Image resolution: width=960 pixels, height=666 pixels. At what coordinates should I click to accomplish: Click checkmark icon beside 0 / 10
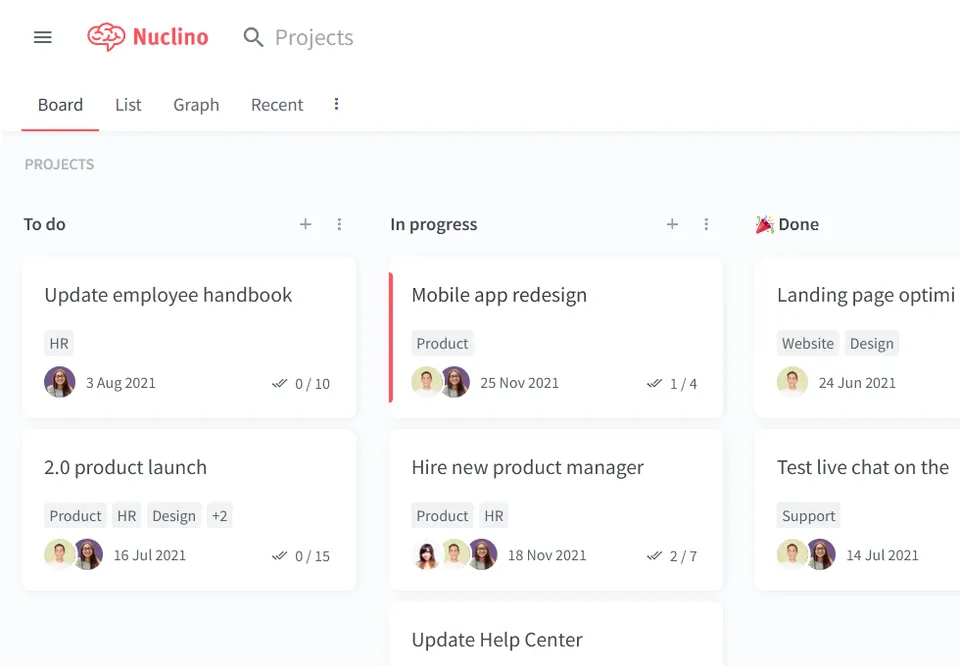[x=279, y=383]
